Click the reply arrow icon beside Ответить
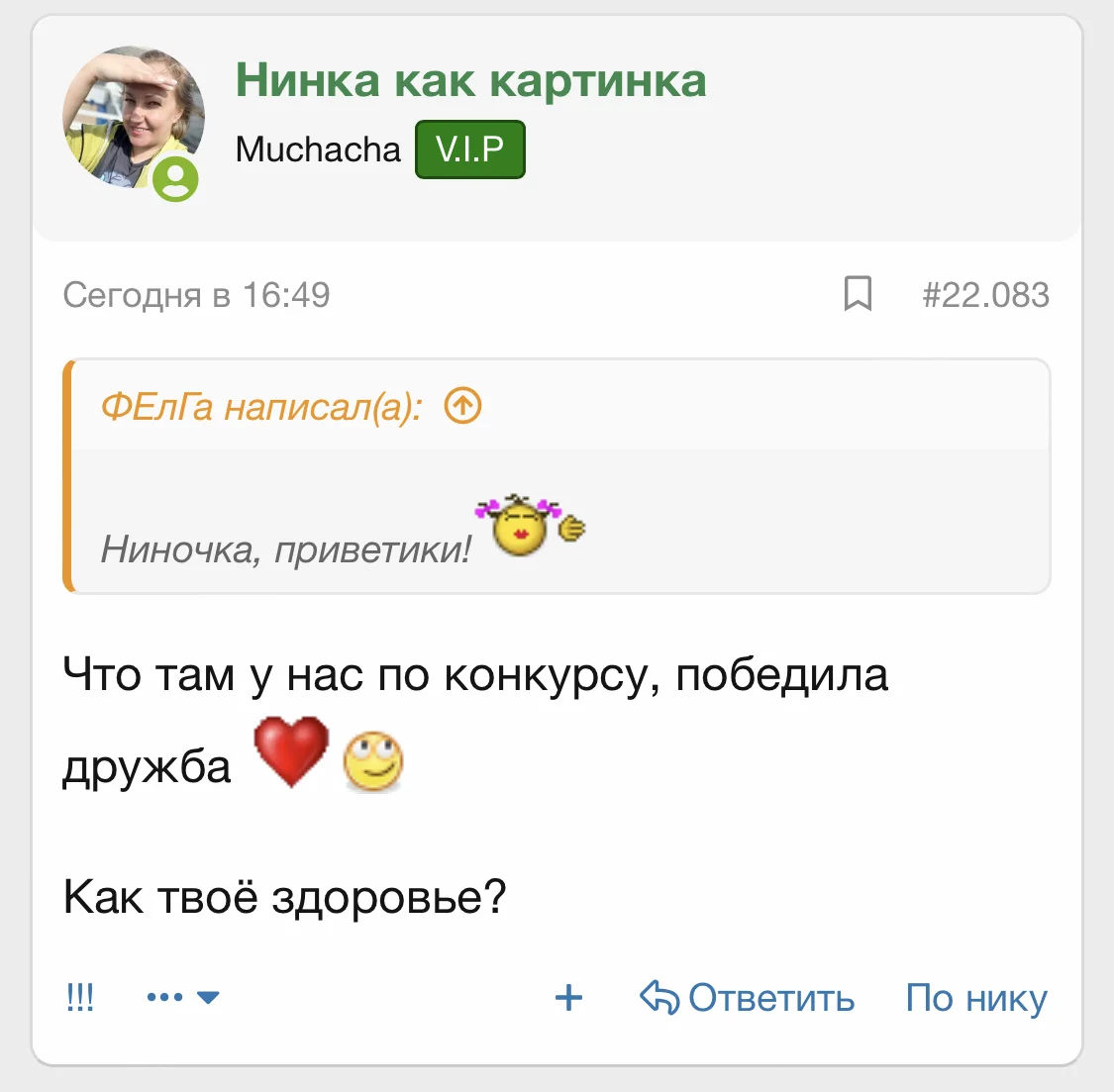 (658, 997)
